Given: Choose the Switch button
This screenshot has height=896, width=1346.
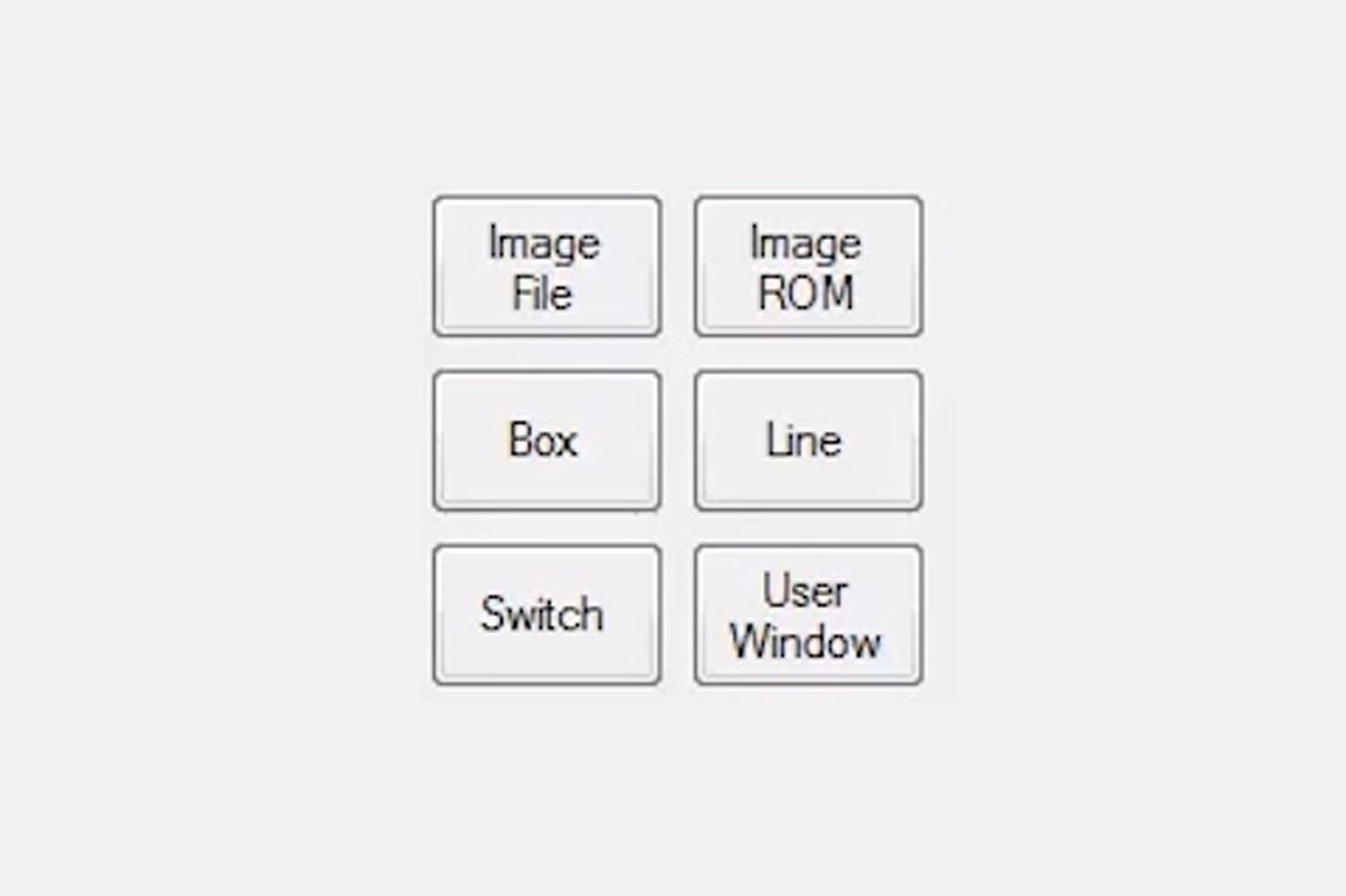Looking at the screenshot, I should point(546,614).
